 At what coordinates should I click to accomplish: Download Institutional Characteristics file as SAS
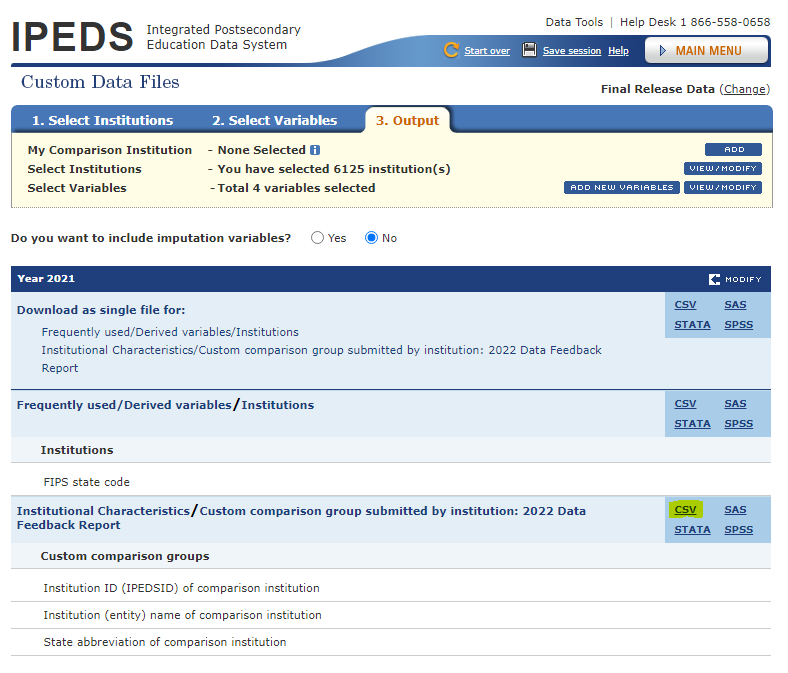point(735,510)
